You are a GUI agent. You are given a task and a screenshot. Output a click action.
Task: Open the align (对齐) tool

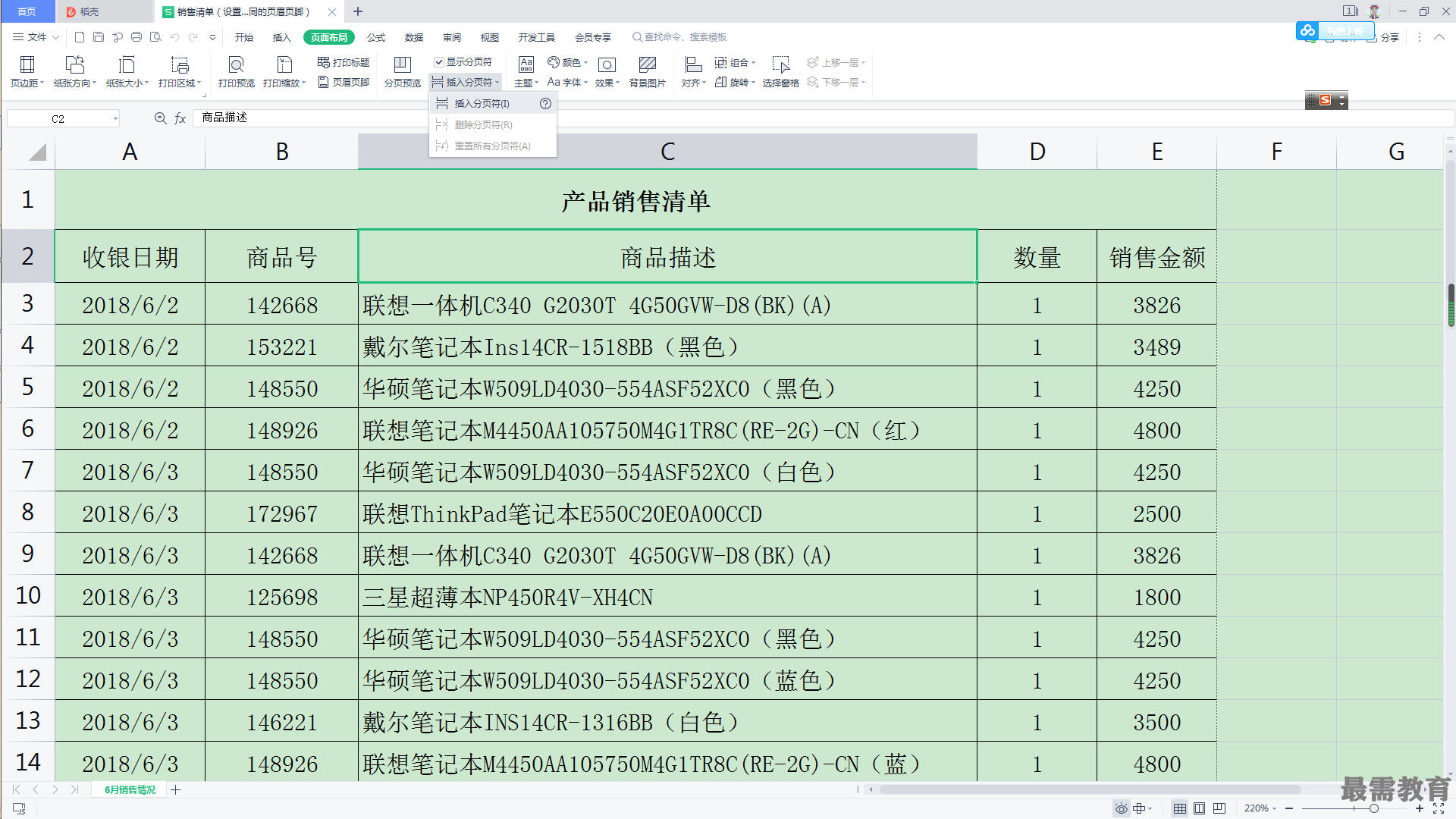pos(693,72)
